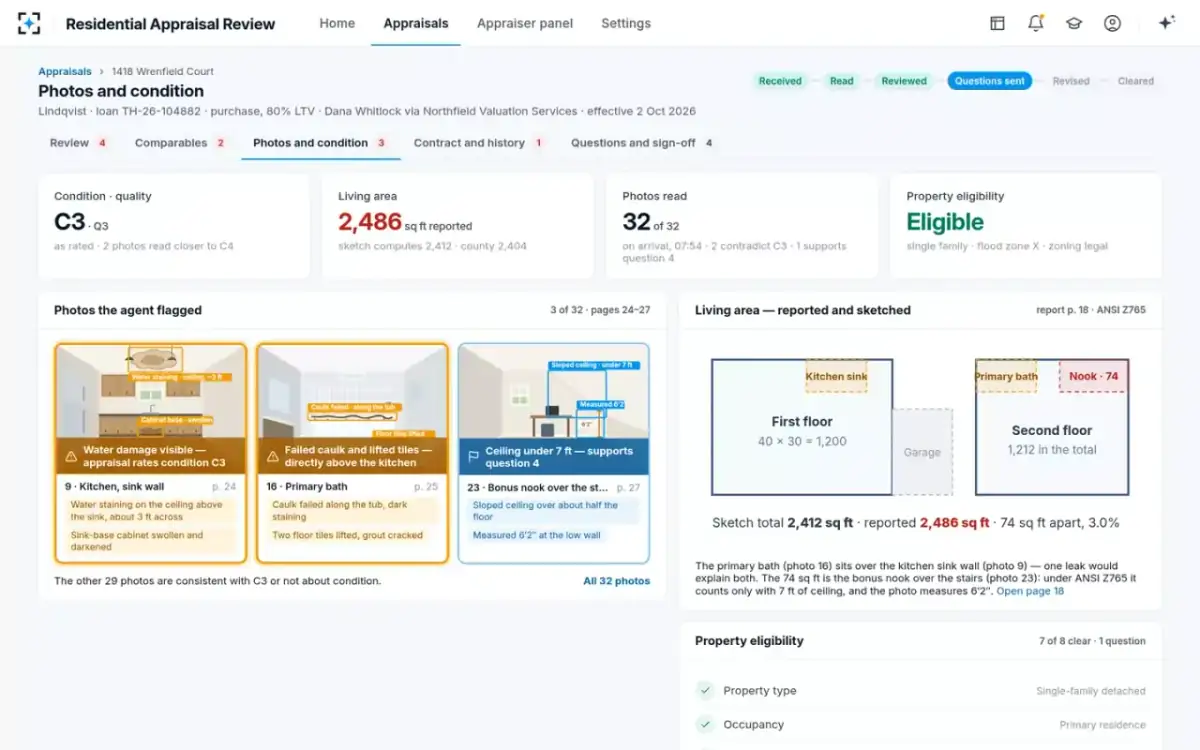
Task: Open the layout panel icon in header
Action: click(x=997, y=23)
